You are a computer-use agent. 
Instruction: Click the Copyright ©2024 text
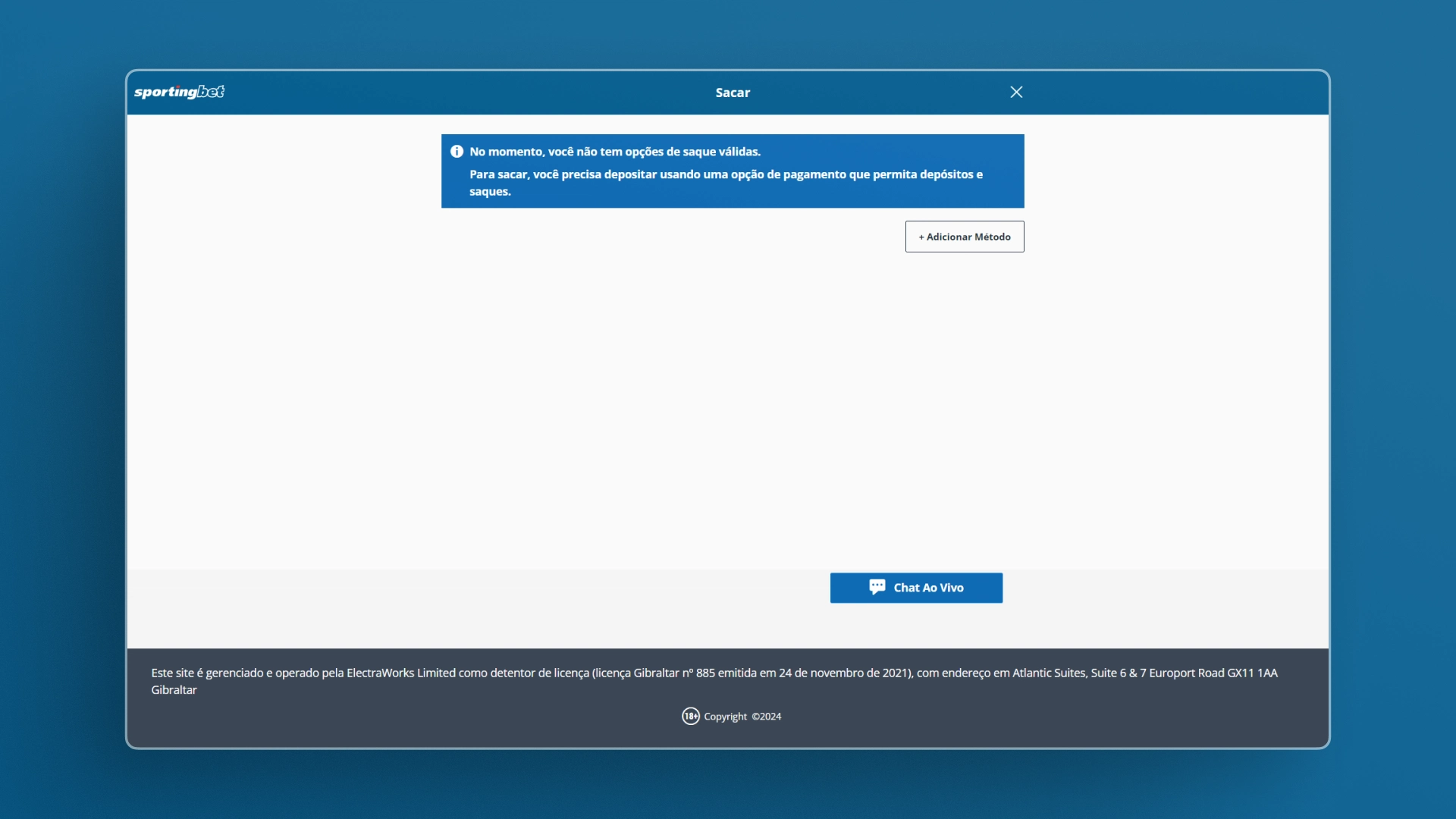coord(742,717)
